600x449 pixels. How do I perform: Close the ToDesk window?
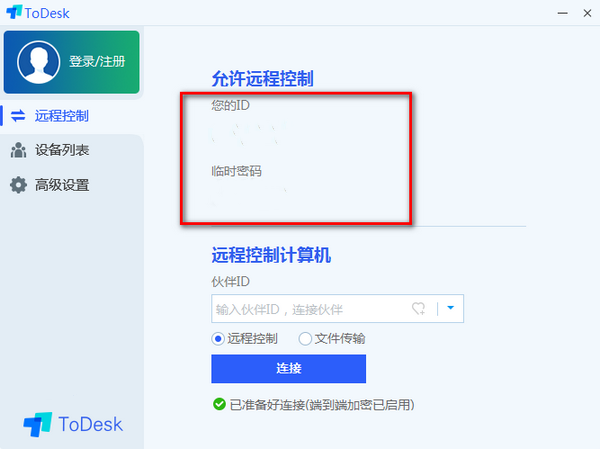point(587,13)
